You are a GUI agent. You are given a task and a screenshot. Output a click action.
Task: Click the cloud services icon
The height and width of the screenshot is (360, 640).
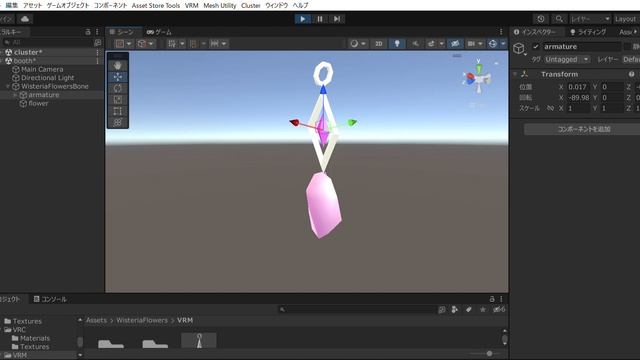click(x=25, y=19)
